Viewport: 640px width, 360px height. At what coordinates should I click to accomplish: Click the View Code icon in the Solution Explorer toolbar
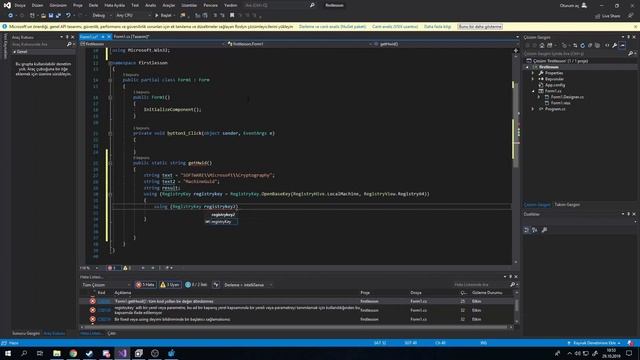coord(607,45)
